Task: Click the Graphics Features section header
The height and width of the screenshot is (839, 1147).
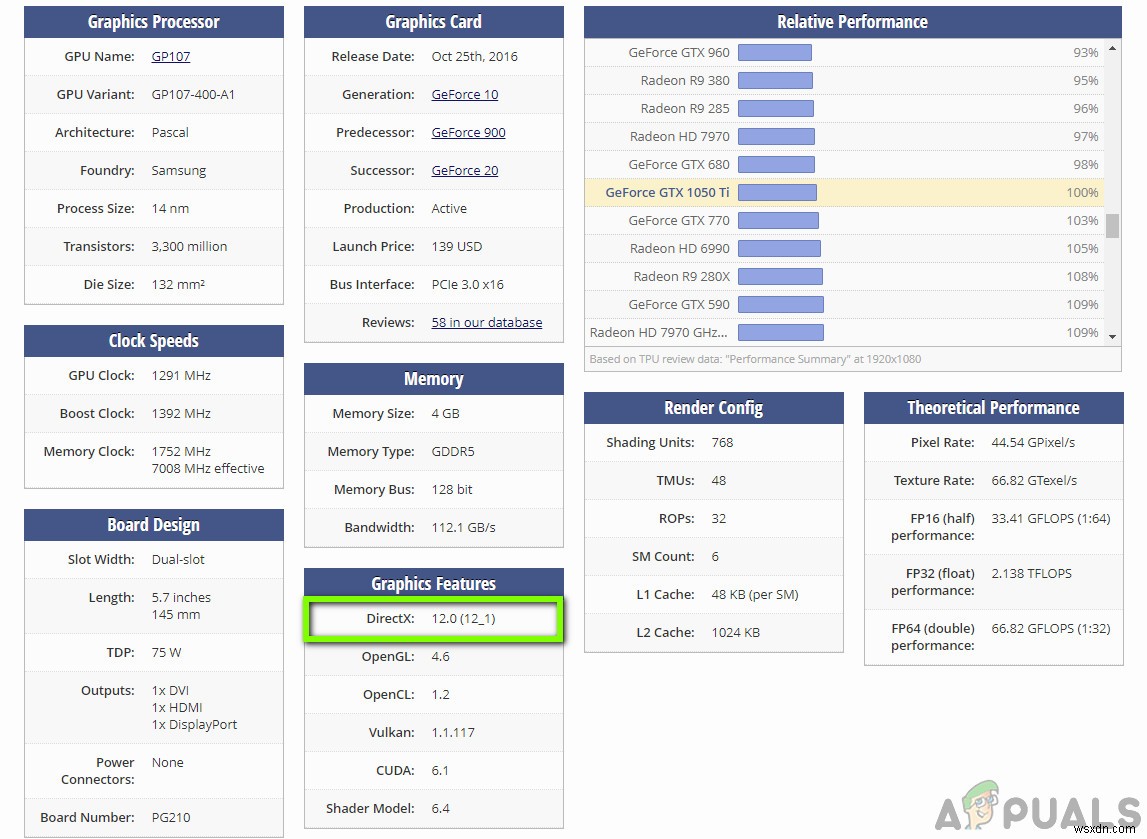Action: click(433, 584)
